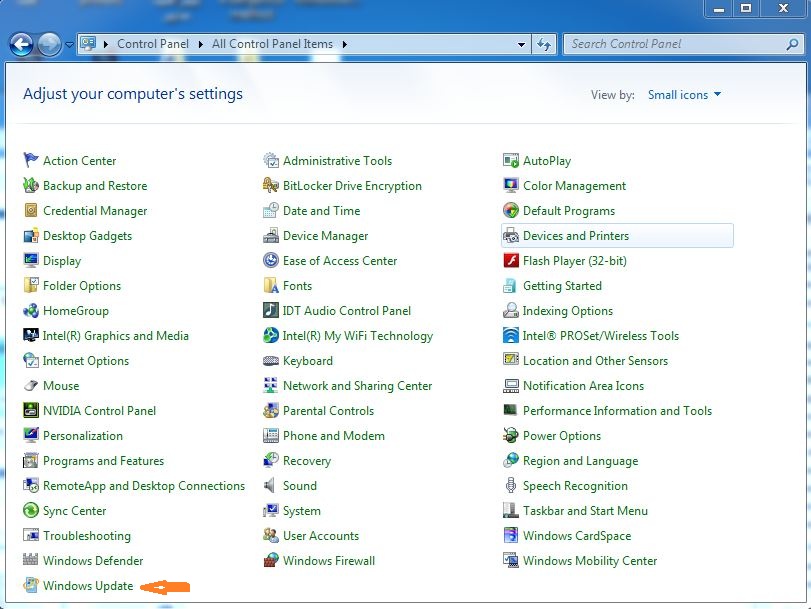Open Network and Sharing Center link
Image resolution: width=811 pixels, height=609 pixels.
(357, 385)
